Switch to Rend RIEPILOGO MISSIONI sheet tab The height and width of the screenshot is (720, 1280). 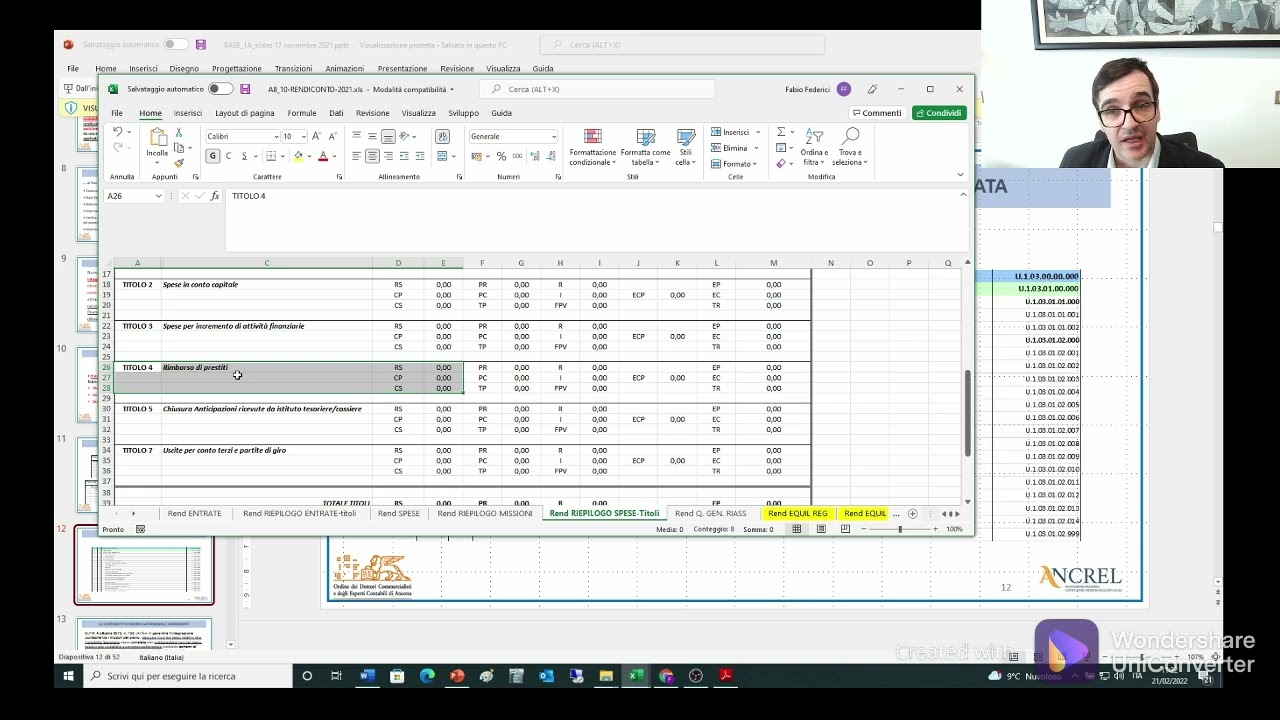485,514
